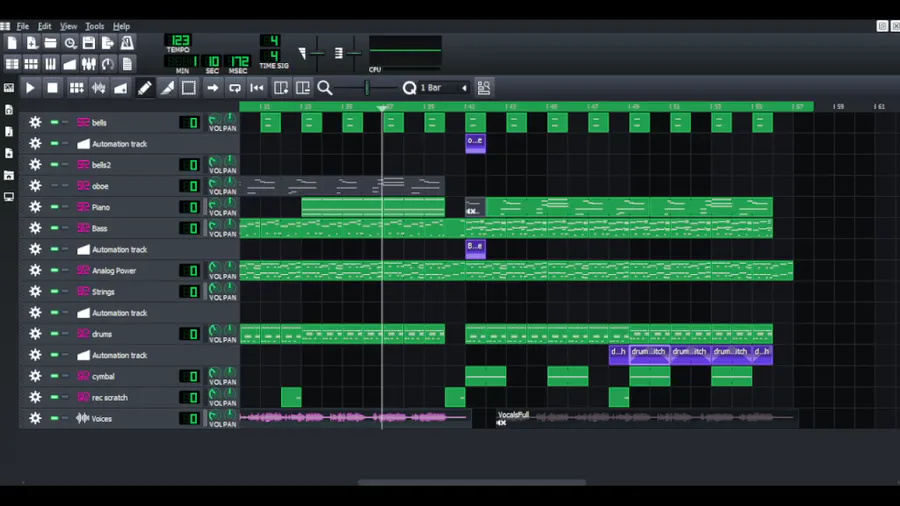Image resolution: width=900 pixels, height=506 pixels.
Task: Open track actions gear for cymbal
Action: coord(35,376)
